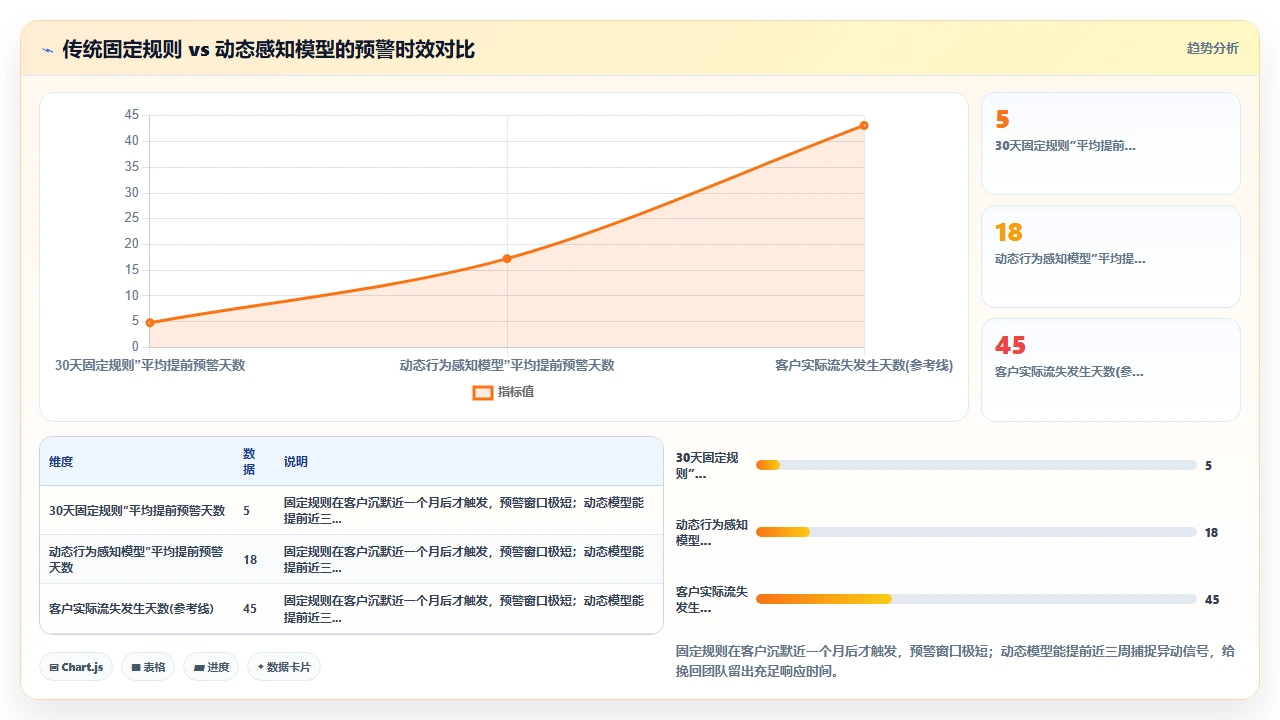
Task: Click the 进度 tag chip
Action: (211, 667)
